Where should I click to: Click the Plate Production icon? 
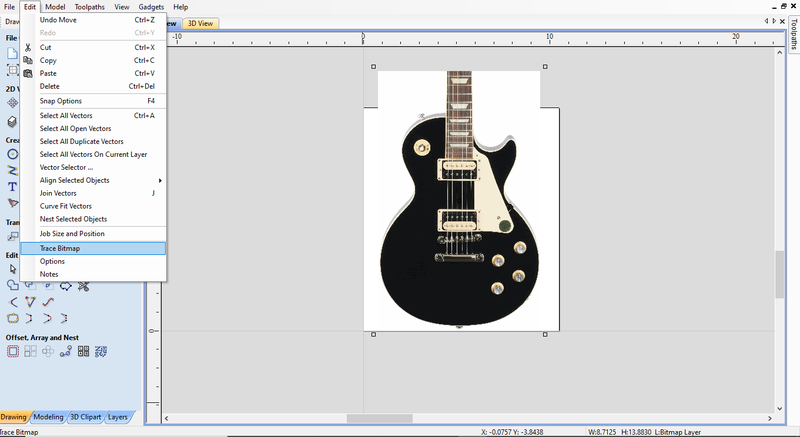pyautogui.click(x=83, y=351)
